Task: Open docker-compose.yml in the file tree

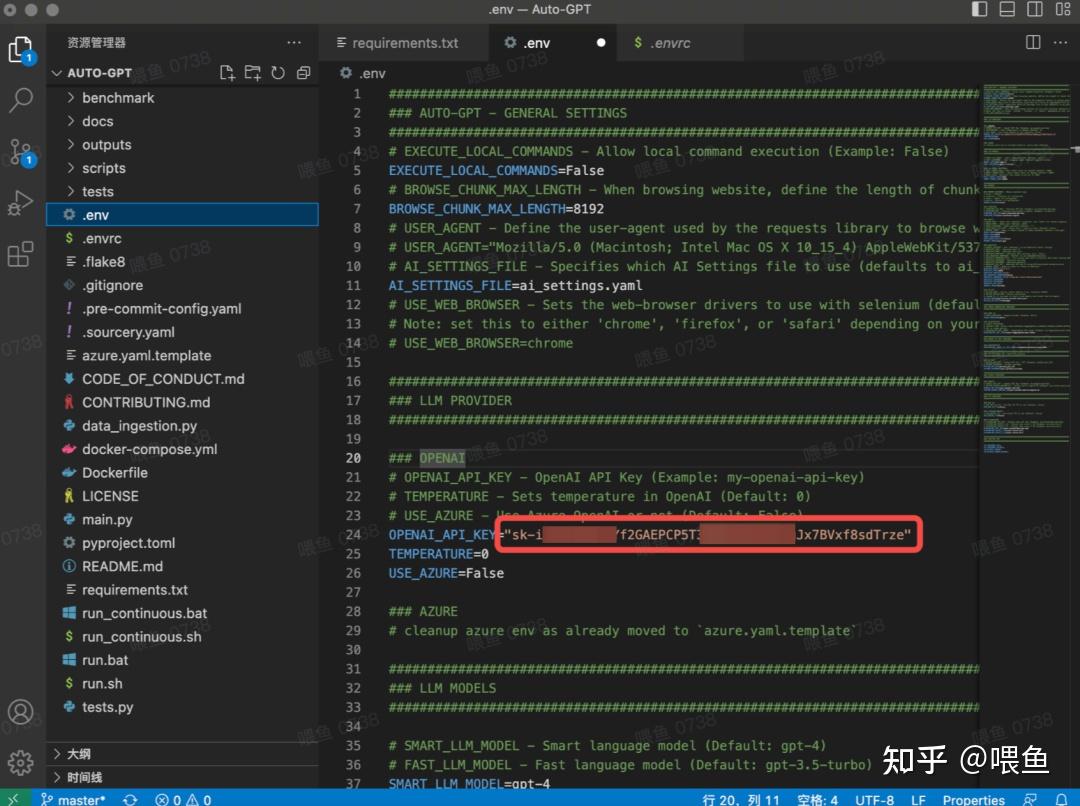Action: [x=149, y=449]
